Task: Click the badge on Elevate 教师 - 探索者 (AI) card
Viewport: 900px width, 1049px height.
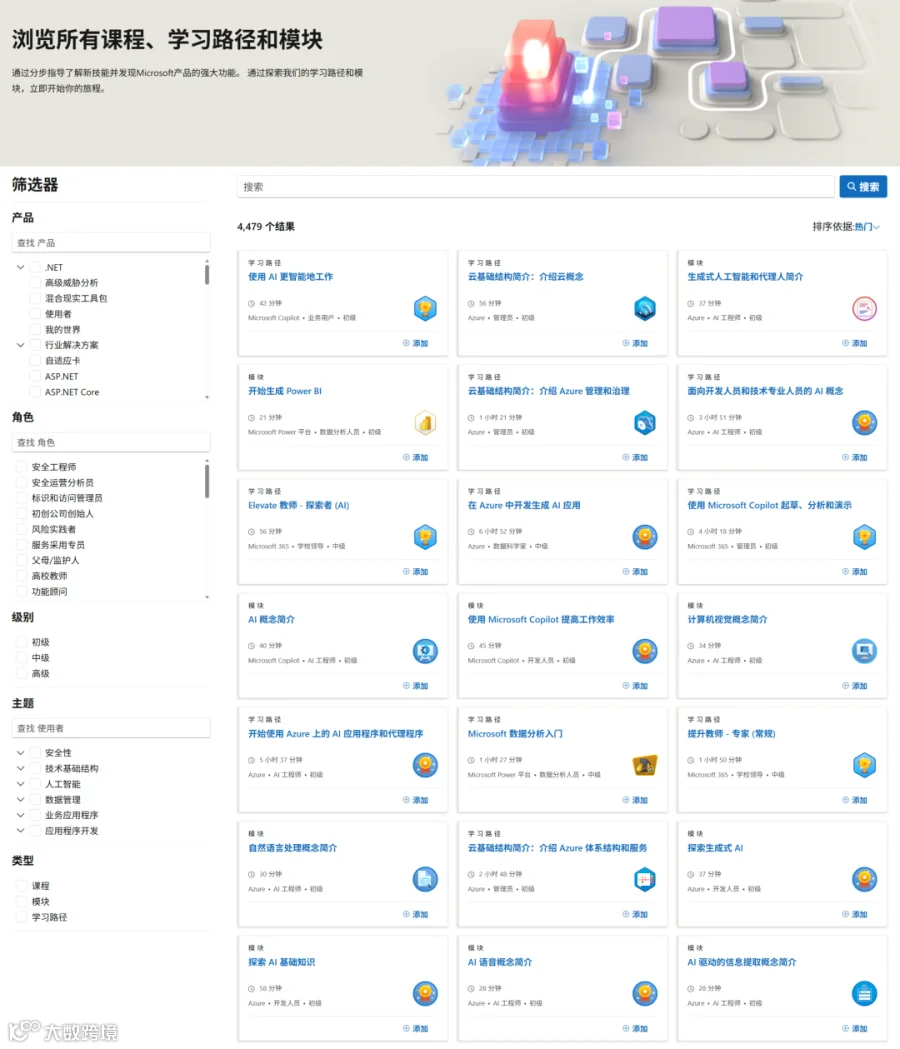Action: (425, 537)
